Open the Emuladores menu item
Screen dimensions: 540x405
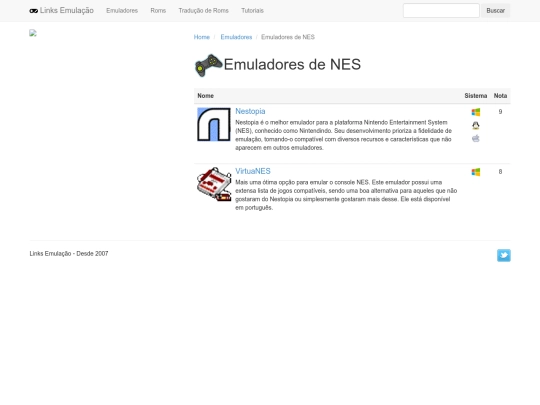click(x=122, y=11)
